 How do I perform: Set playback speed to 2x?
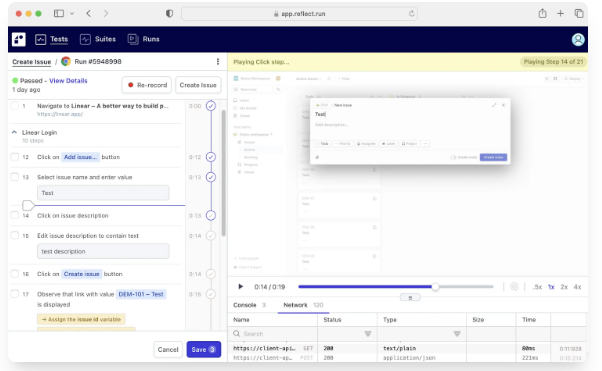coord(564,287)
